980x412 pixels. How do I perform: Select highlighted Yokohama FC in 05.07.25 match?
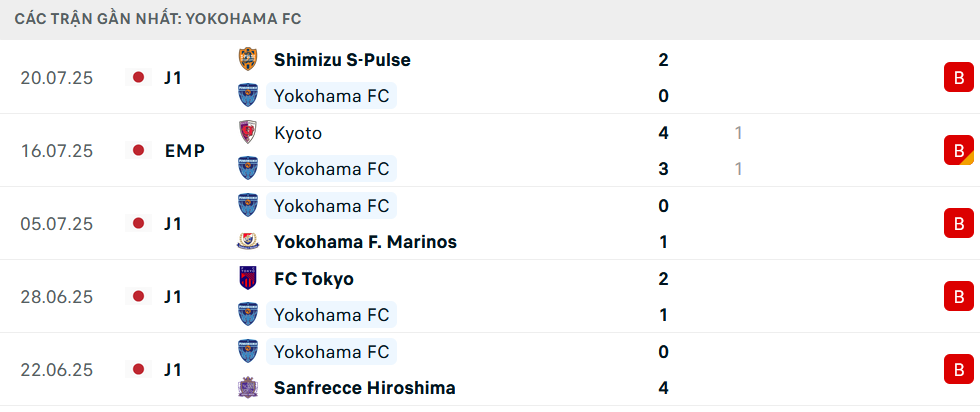tap(332, 206)
